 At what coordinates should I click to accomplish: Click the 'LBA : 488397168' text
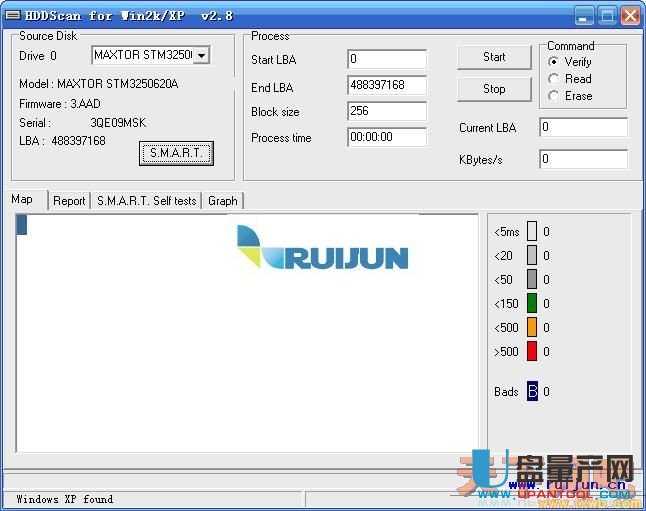tap(62, 141)
